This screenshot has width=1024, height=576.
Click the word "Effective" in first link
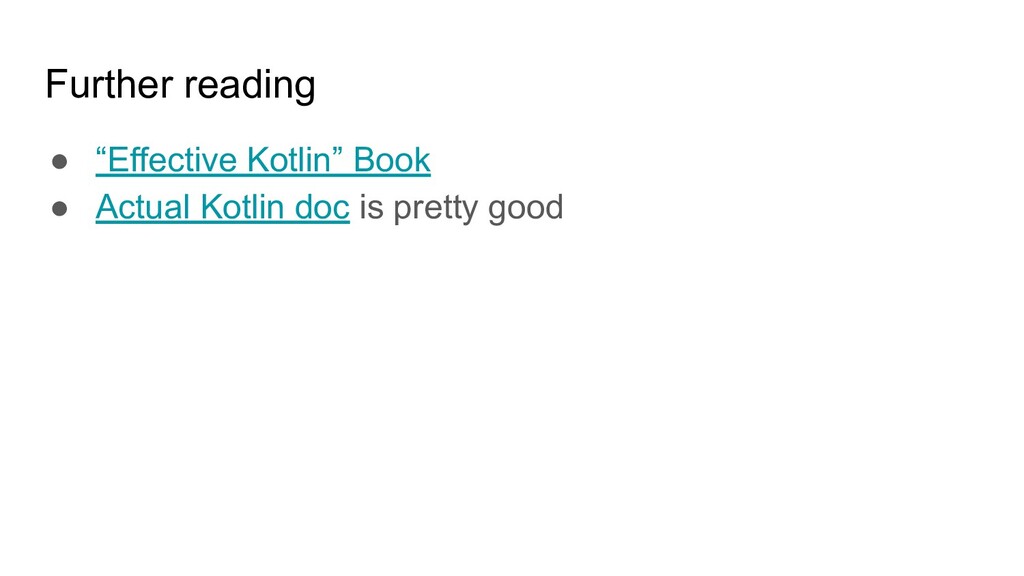pyautogui.click(x=172, y=160)
